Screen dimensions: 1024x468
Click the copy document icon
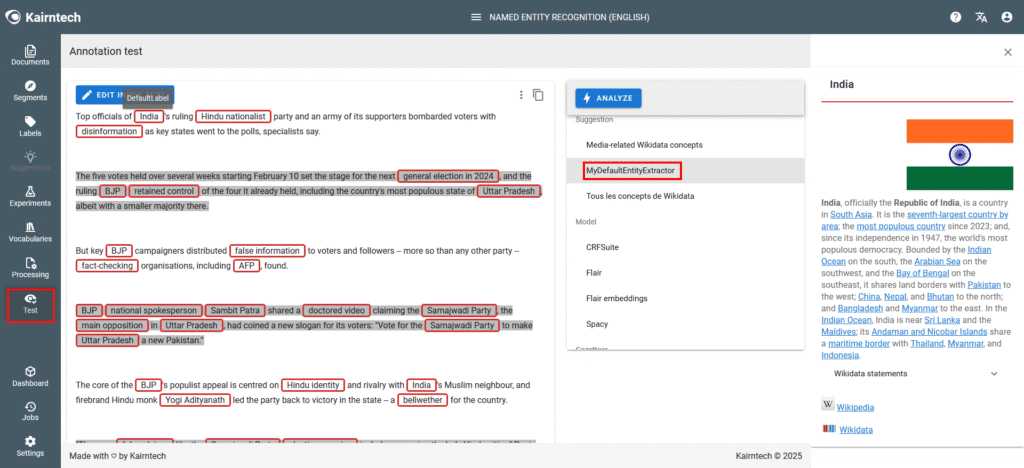538,95
